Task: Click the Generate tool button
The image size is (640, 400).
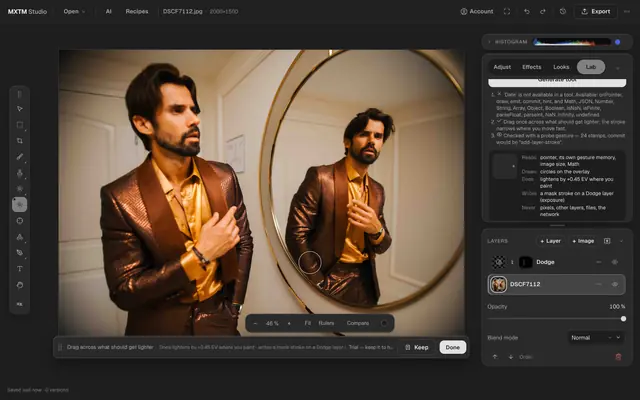Action: [x=557, y=81]
